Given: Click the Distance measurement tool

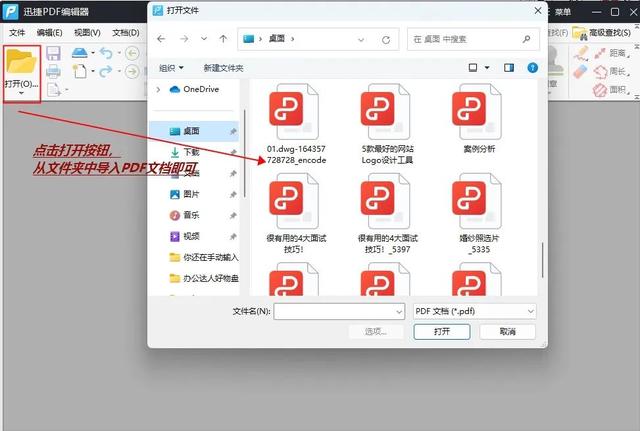Looking at the screenshot, I should tap(611, 53).
